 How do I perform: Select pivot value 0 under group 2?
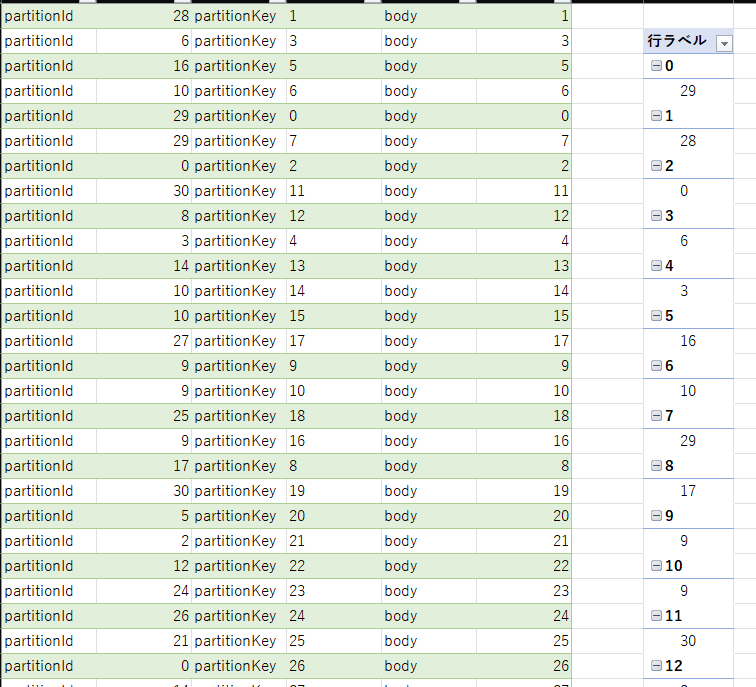688,191
